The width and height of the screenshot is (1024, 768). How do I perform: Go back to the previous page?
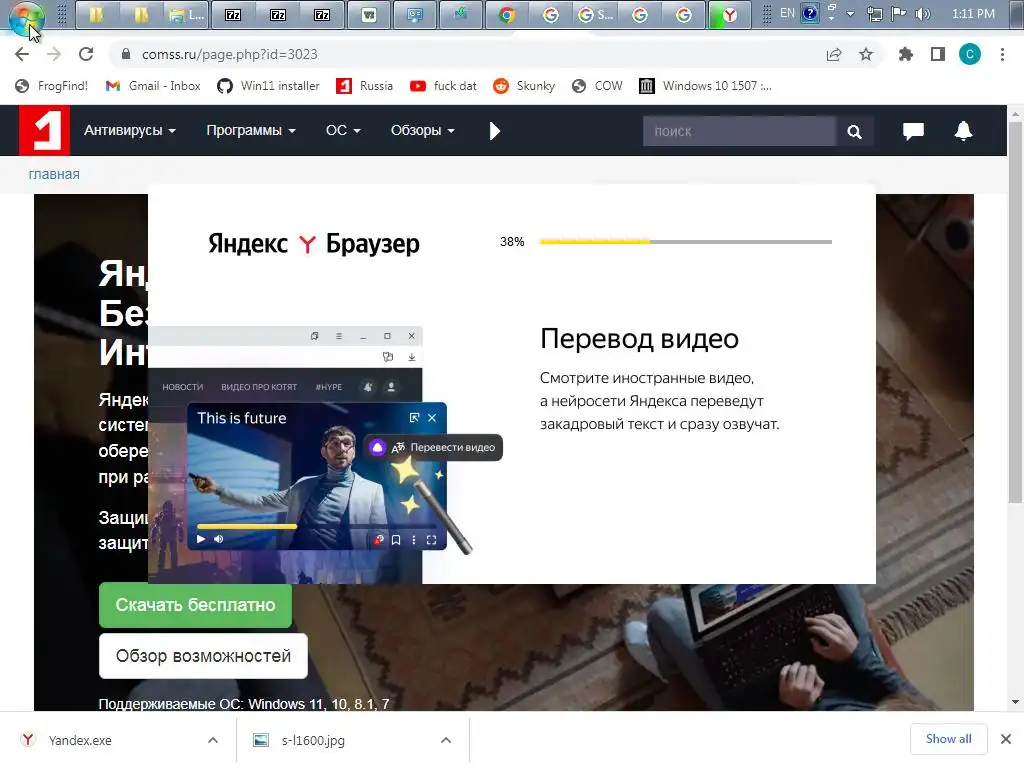pos(22,54)
